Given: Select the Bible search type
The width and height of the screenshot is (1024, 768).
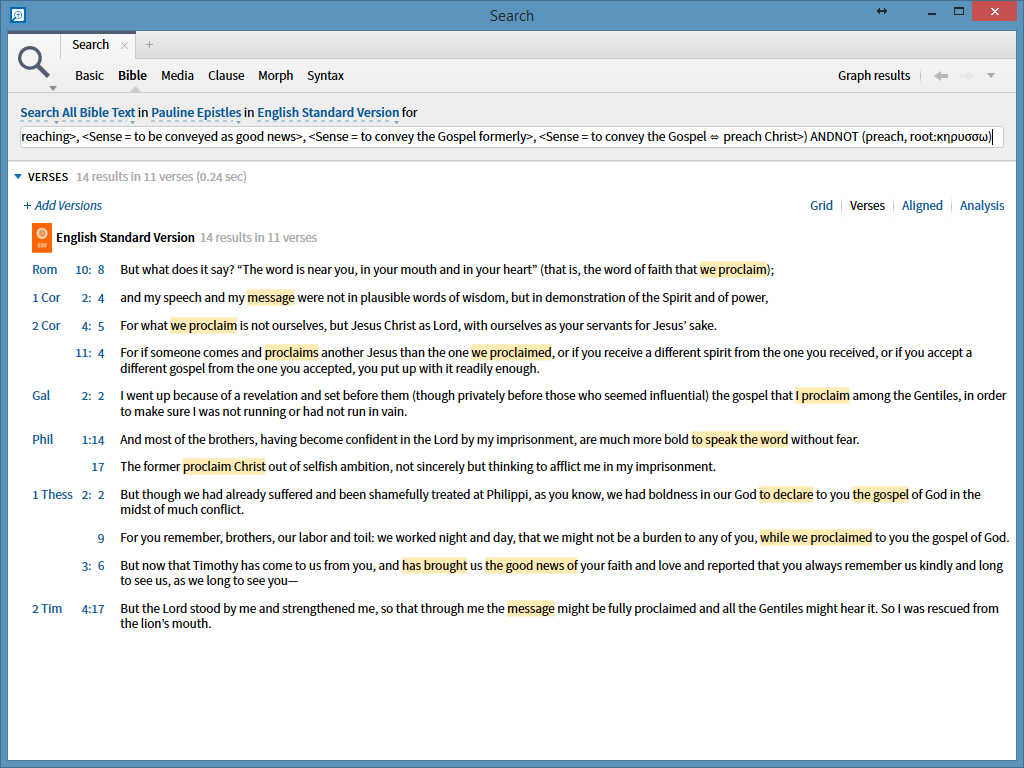Looking at the screenshot, I should (132, 76).
